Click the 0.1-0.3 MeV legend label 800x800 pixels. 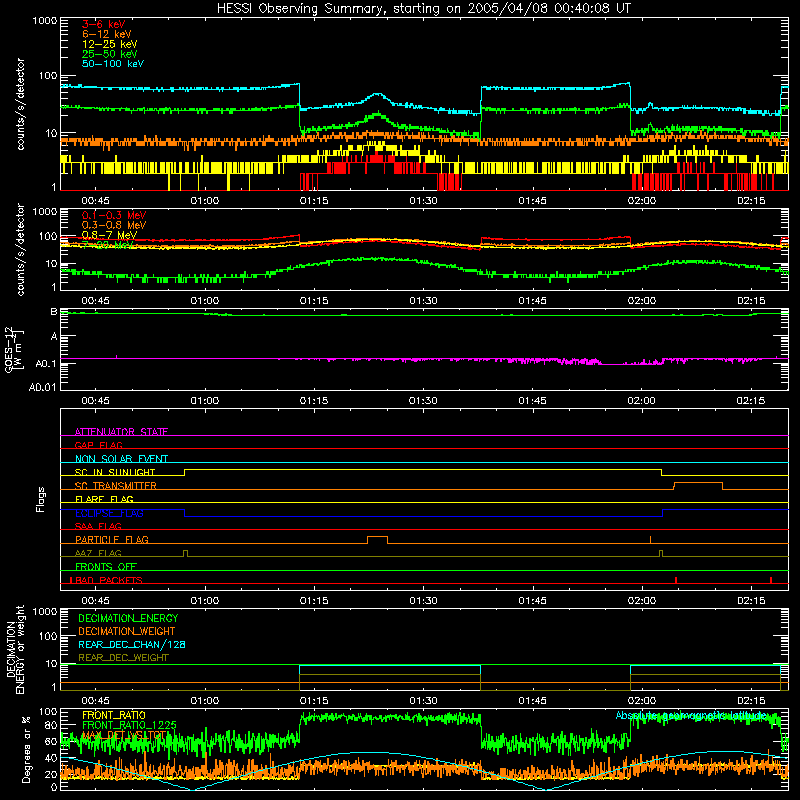[x=114, y=215]
